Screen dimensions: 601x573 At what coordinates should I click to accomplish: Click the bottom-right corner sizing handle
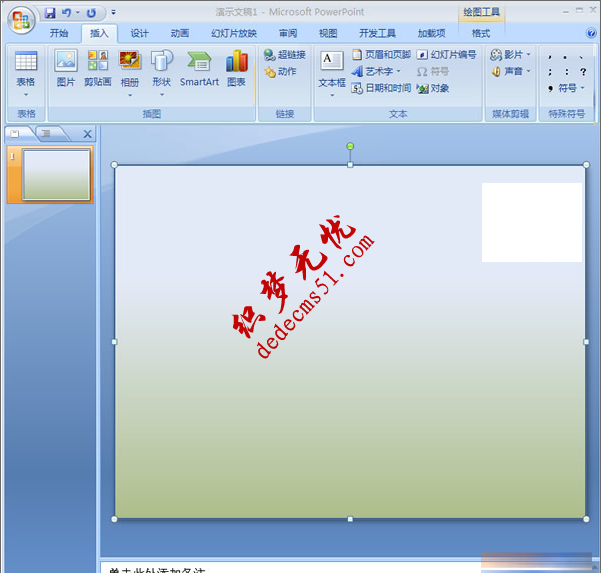click(586, 519)
